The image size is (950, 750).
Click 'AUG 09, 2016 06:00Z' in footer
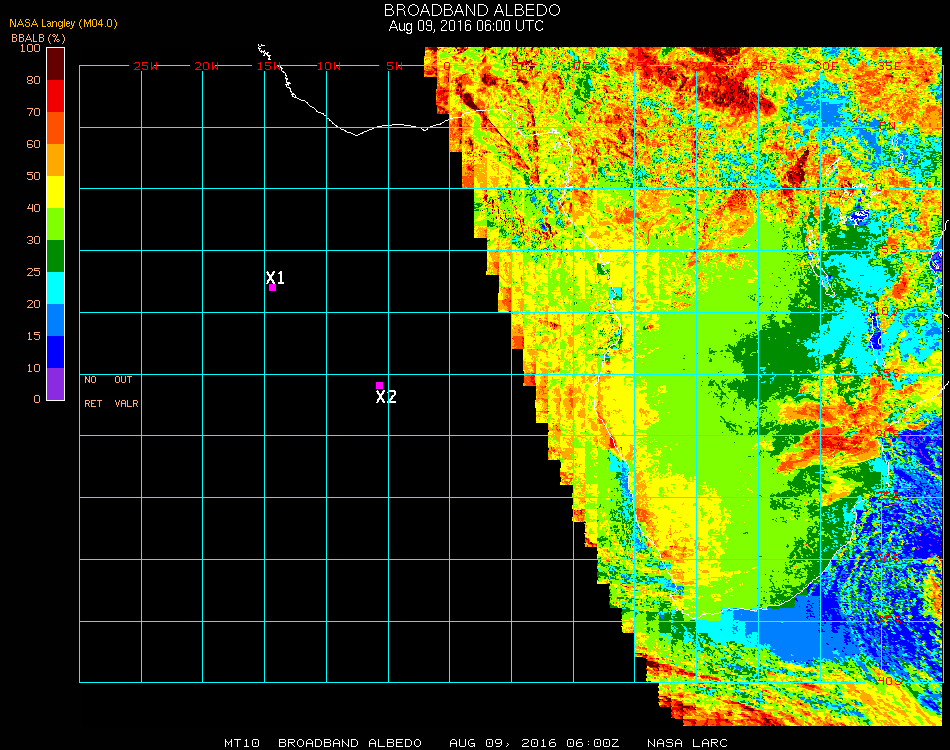pyautogui.click(x=534, y=743)
